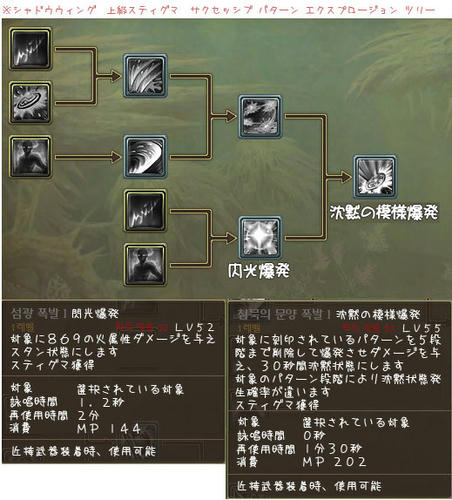This screenshot has width=452, height=500.
Task: Select the blue-framed slashing claws skill icon
Action: click(x=145, y=76)
